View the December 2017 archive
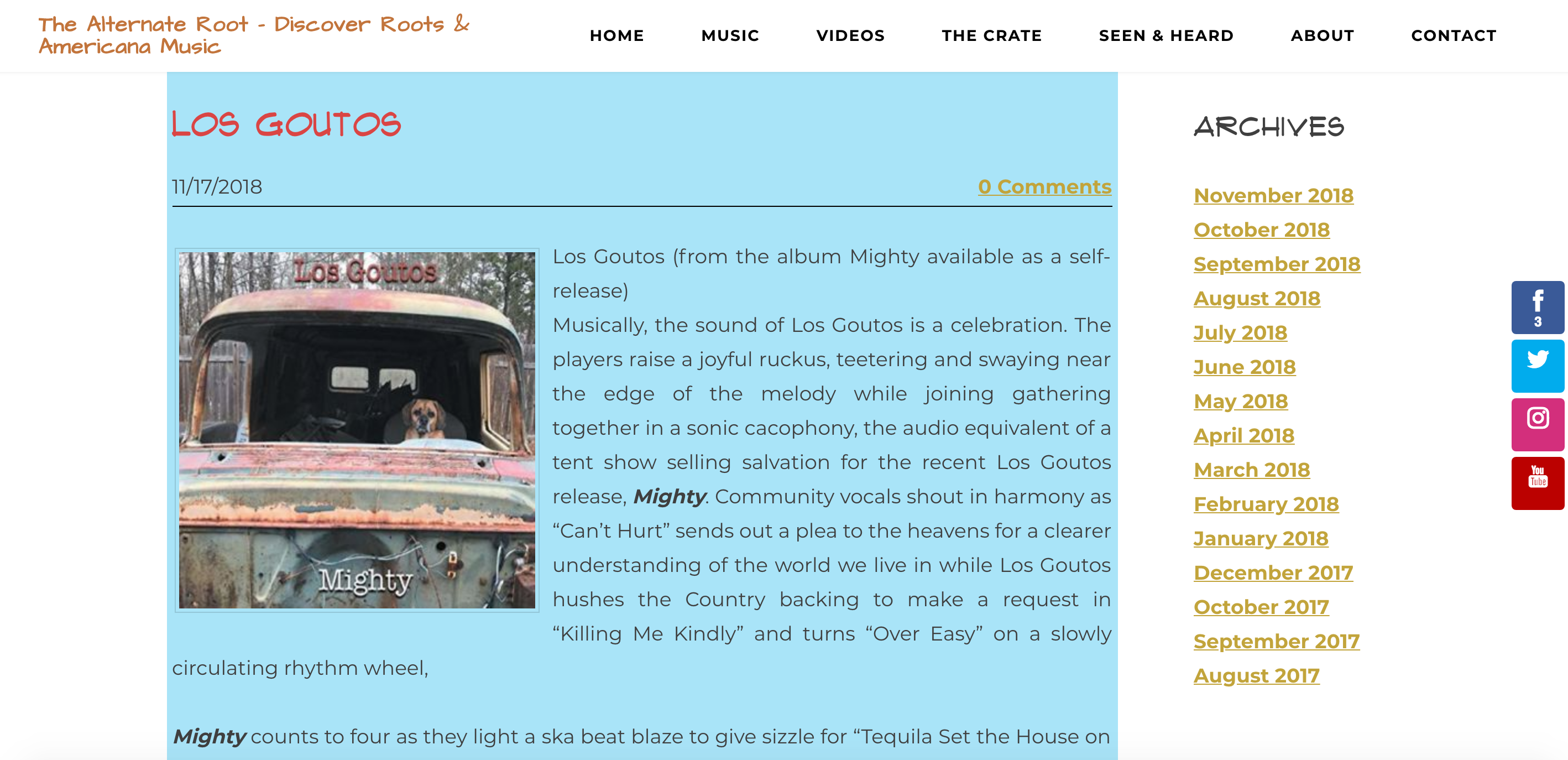 click(x=1273, y=572)
